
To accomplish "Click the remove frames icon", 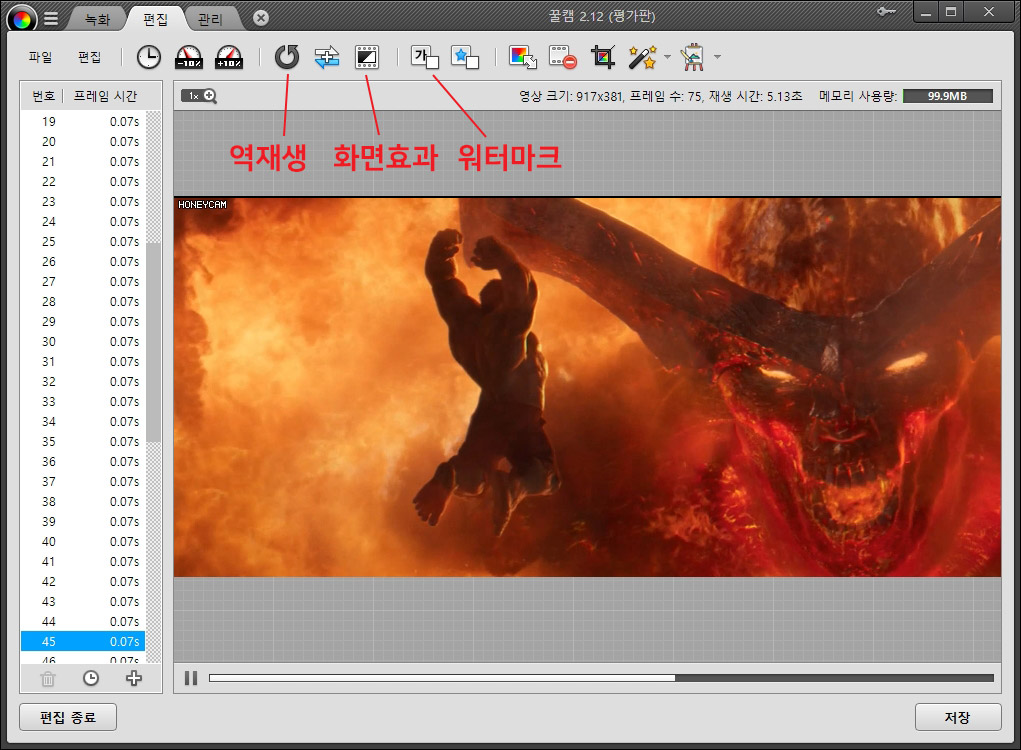I will pos(563,58).
